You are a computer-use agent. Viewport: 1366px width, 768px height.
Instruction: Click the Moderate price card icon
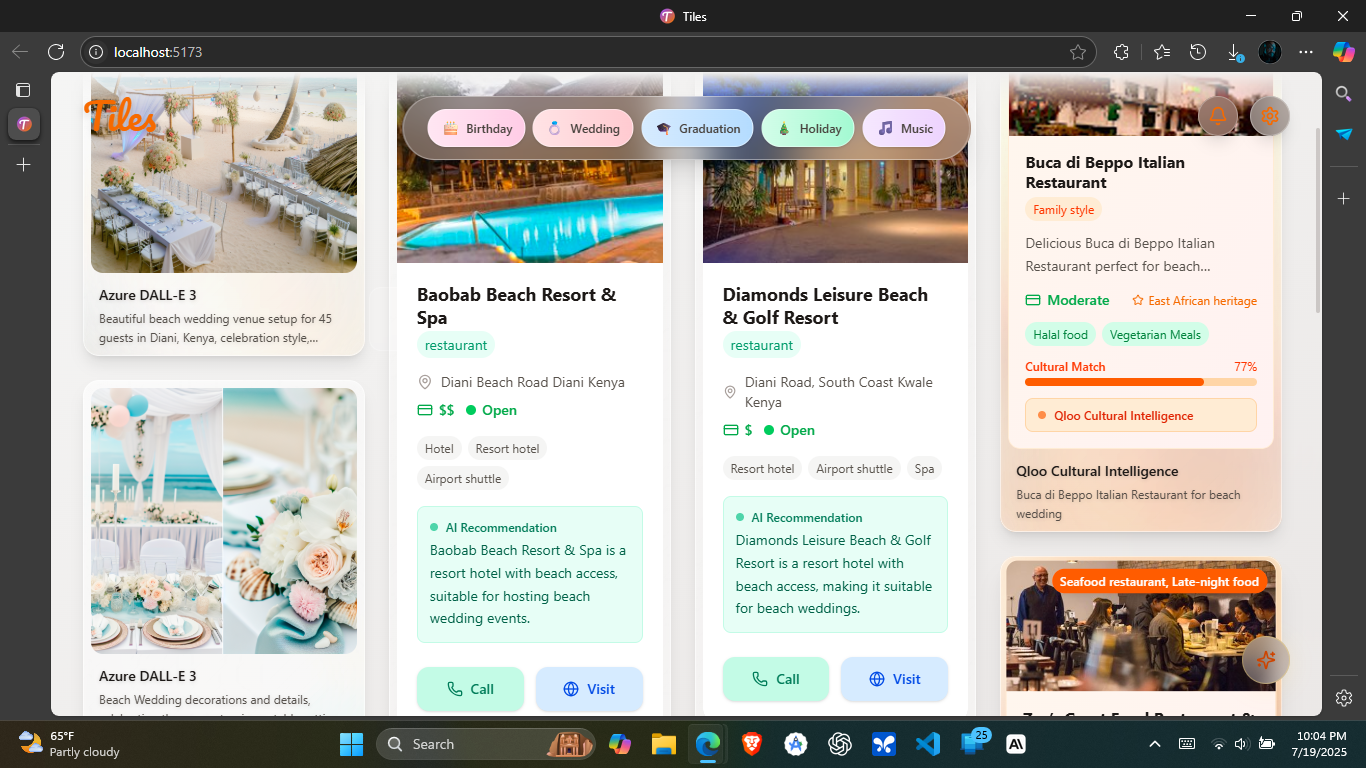coord(1033,300)
